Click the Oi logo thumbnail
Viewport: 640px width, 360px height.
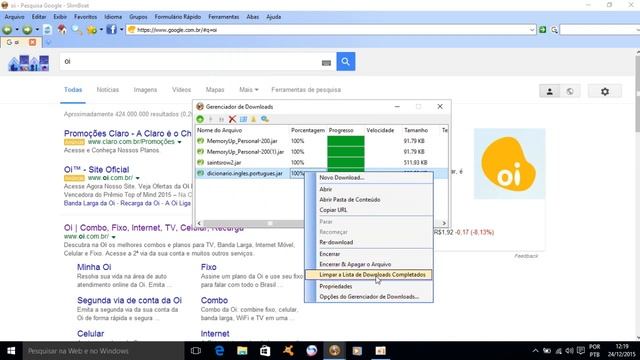pyautogui.click(x=509, y=164)
